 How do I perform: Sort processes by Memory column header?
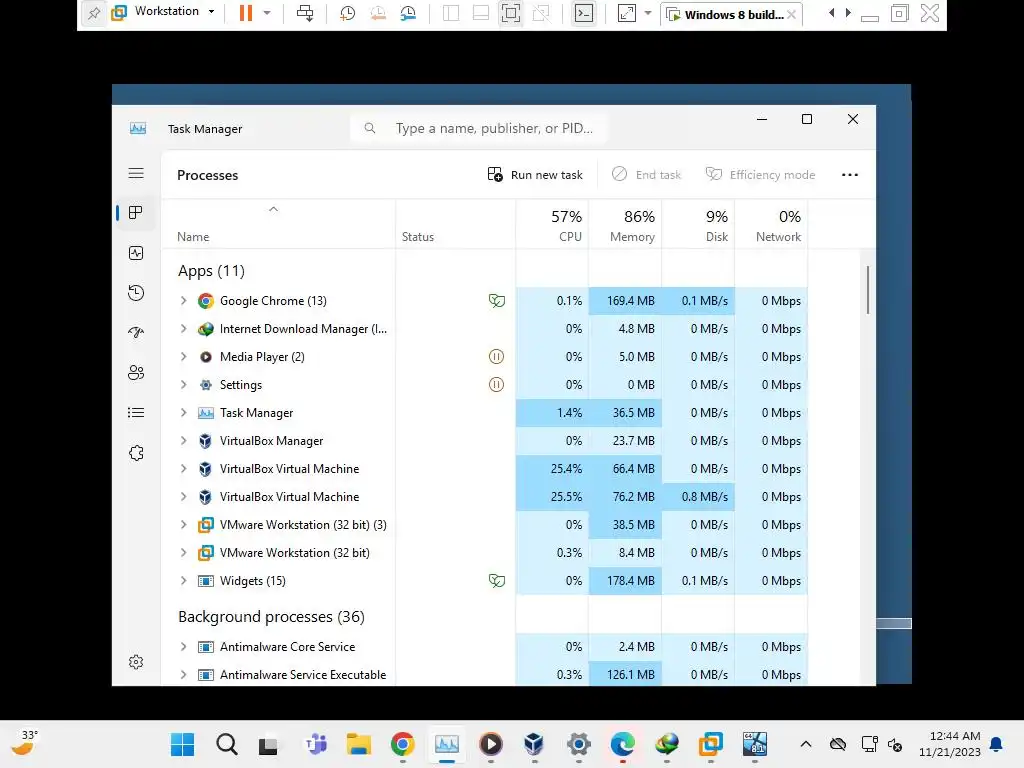(626, 225)
